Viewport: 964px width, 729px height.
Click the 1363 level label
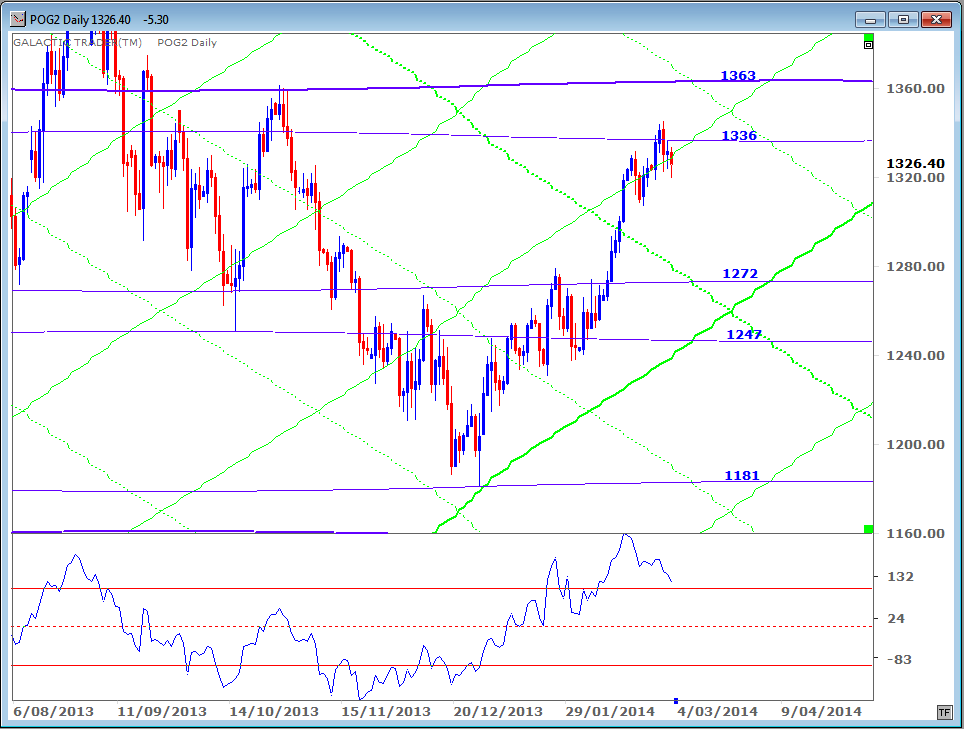738,76
